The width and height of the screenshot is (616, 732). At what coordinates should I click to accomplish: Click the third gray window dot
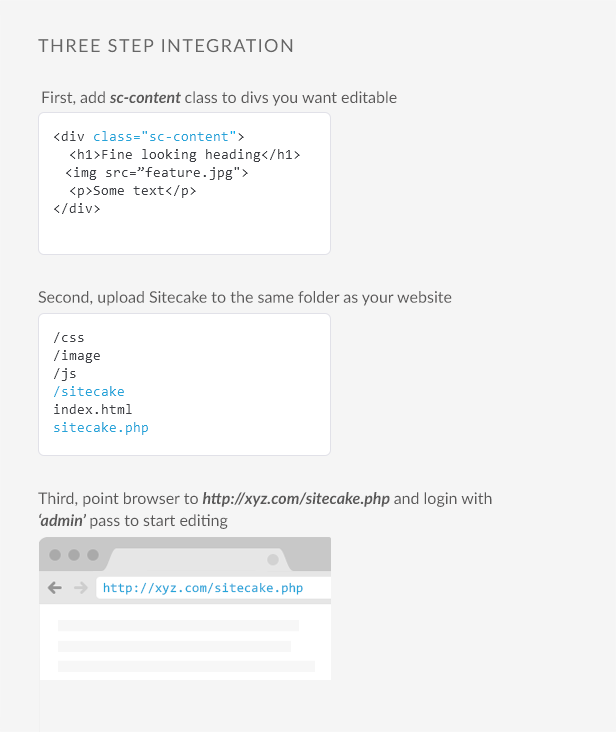[x=93, y=555]
